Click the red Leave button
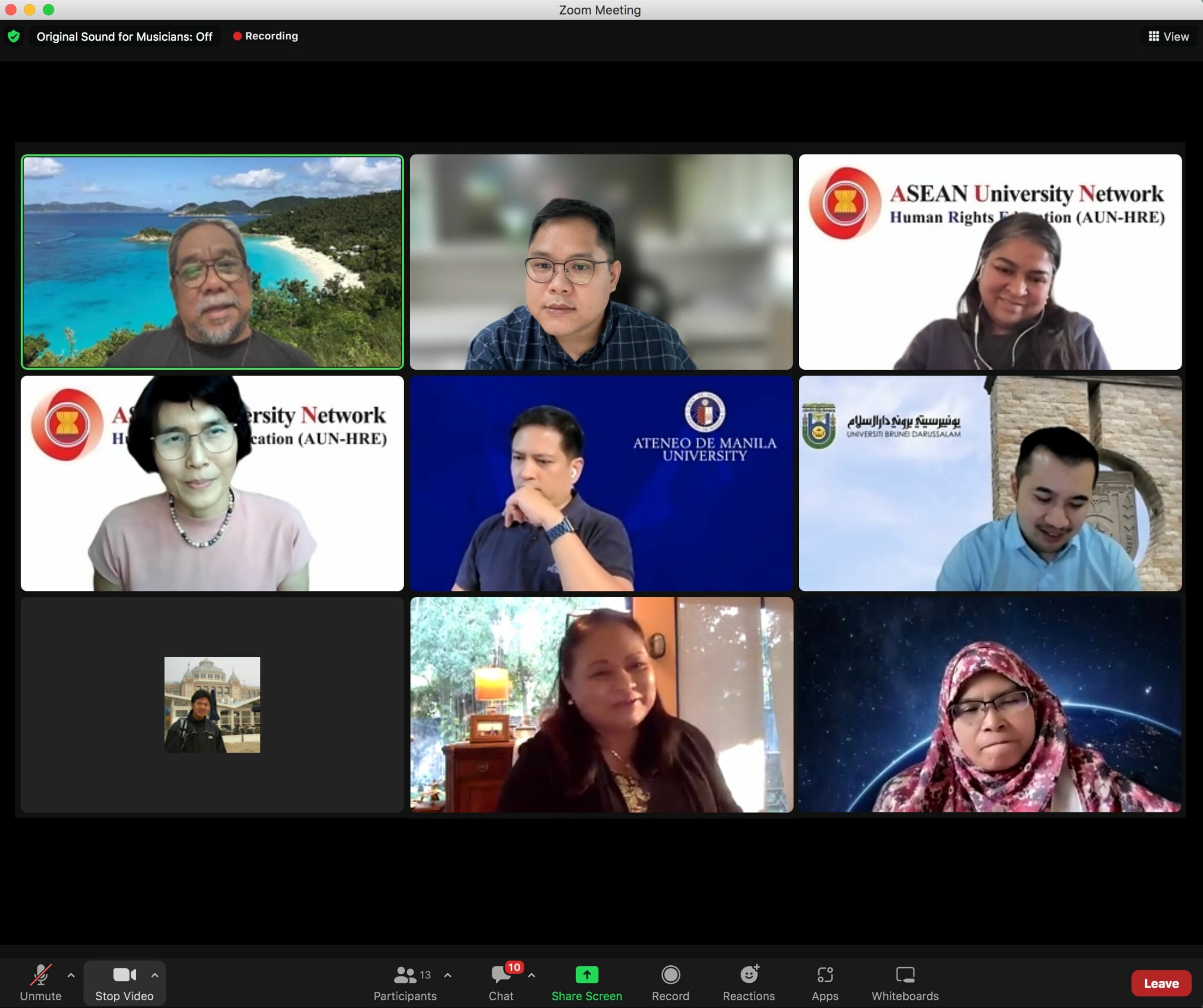Screen dimensions: 1203x1008 [x=1161, y=984]
